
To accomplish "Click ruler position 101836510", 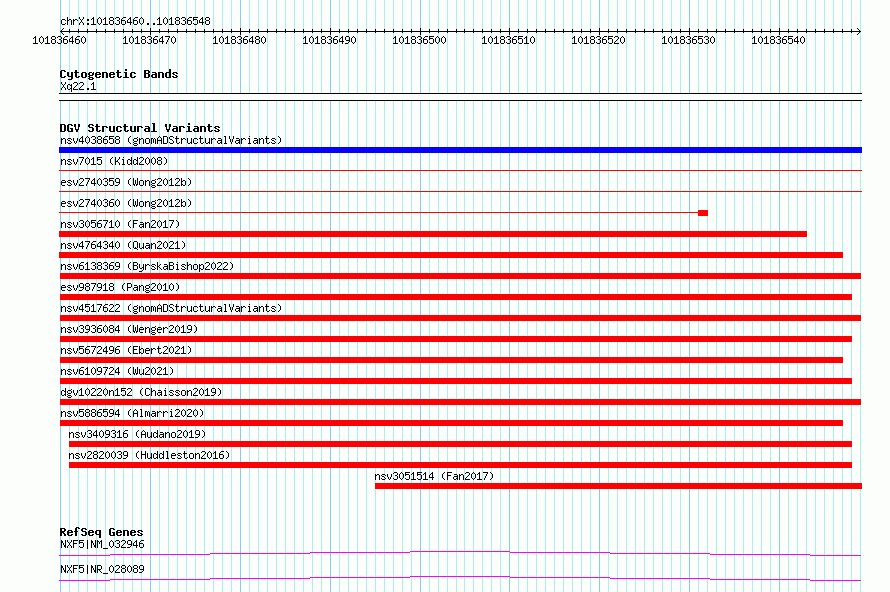I will pos(508,40).
